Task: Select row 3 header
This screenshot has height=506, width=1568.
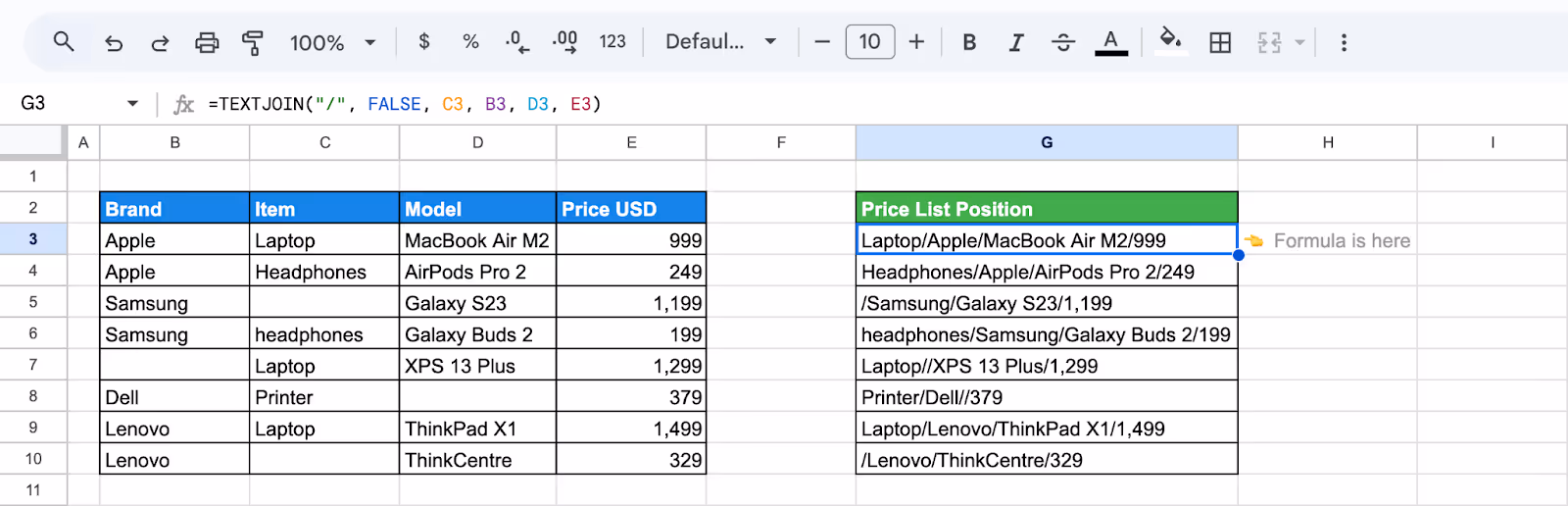Action: click(33, 239)
